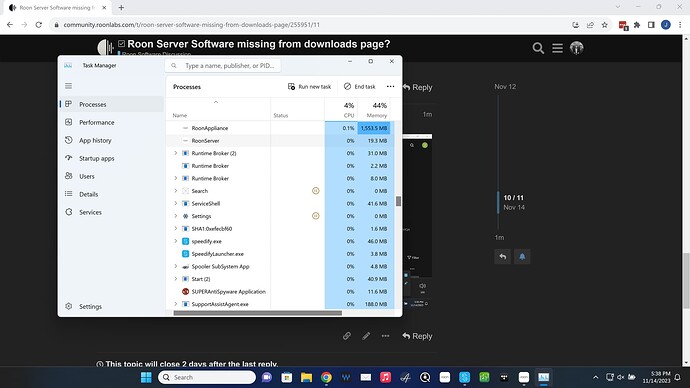Expand the Runtime Broker row using 8.0 MB
The width and height of the screenshot is (690, 388).
click(x=176, y=178)
